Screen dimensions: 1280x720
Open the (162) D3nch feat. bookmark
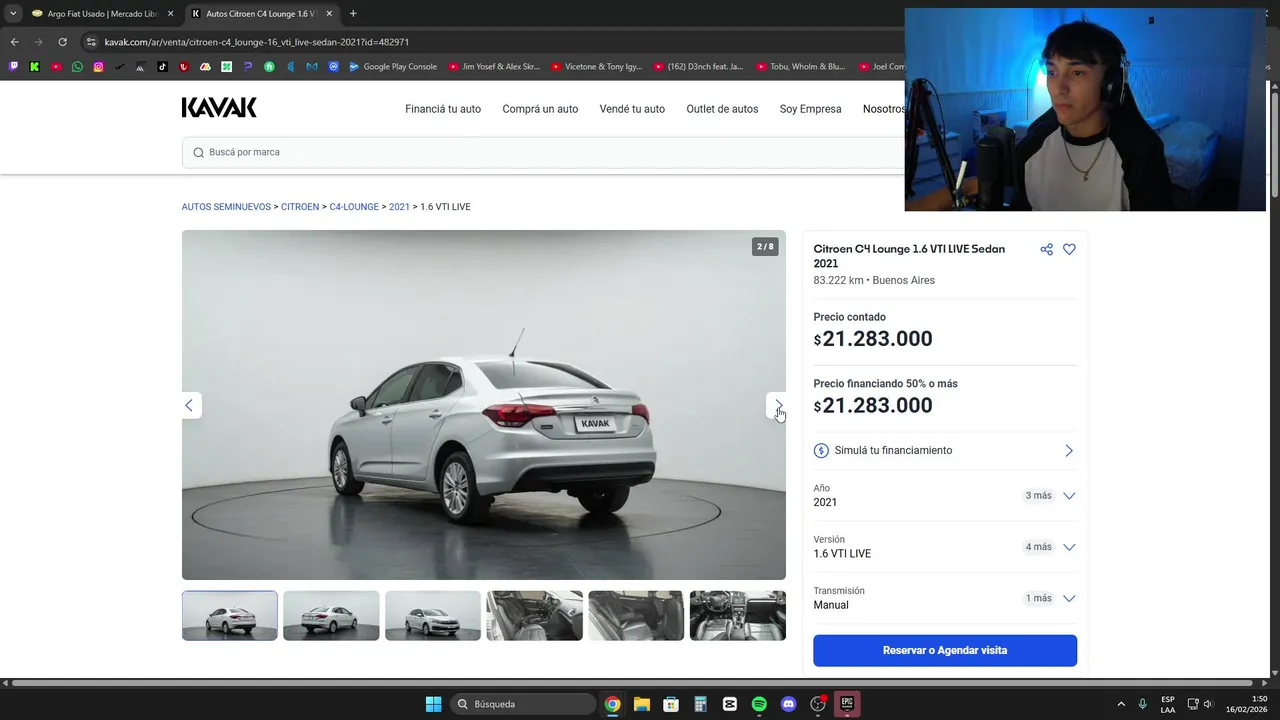(698, 67)
